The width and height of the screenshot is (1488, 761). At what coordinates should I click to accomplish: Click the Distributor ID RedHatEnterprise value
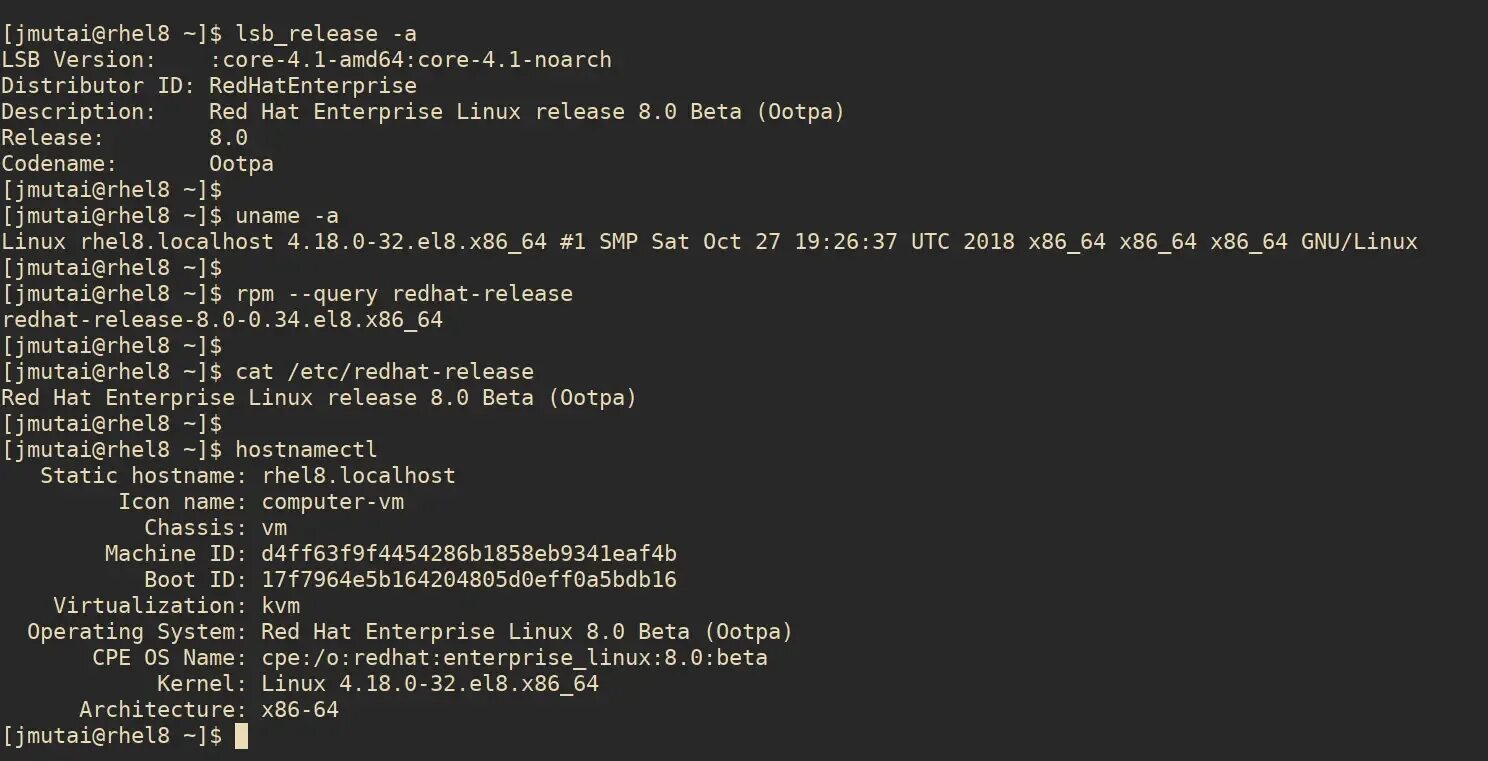313,86
